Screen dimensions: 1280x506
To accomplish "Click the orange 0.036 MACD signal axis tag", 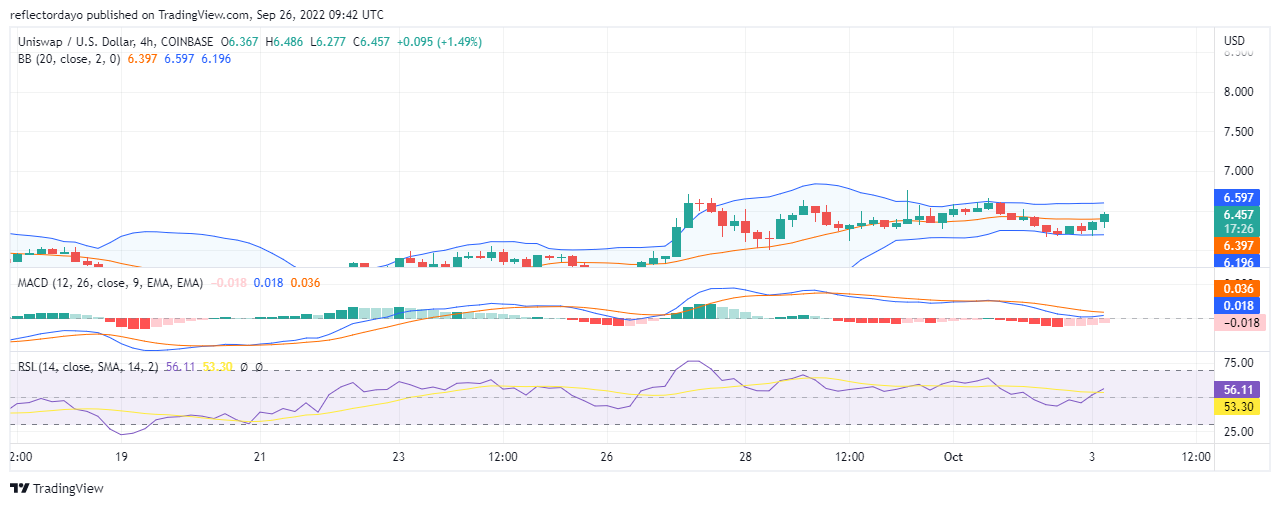I will tap(1239, 288).
